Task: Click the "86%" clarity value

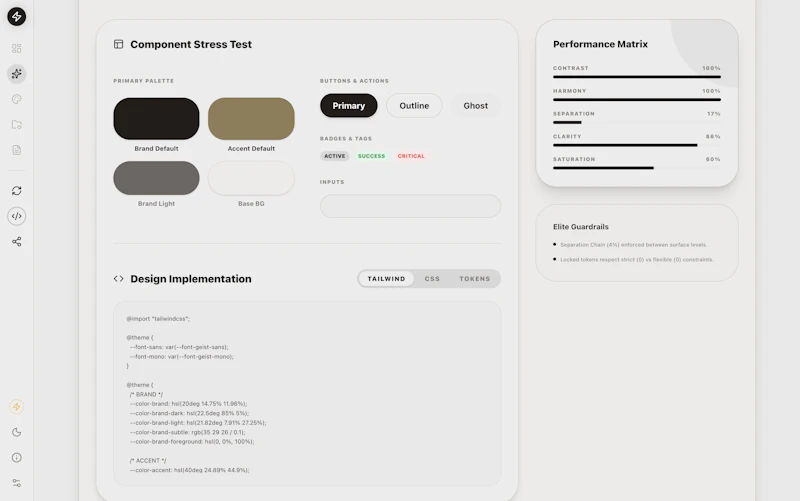Action: click(713, 137)
